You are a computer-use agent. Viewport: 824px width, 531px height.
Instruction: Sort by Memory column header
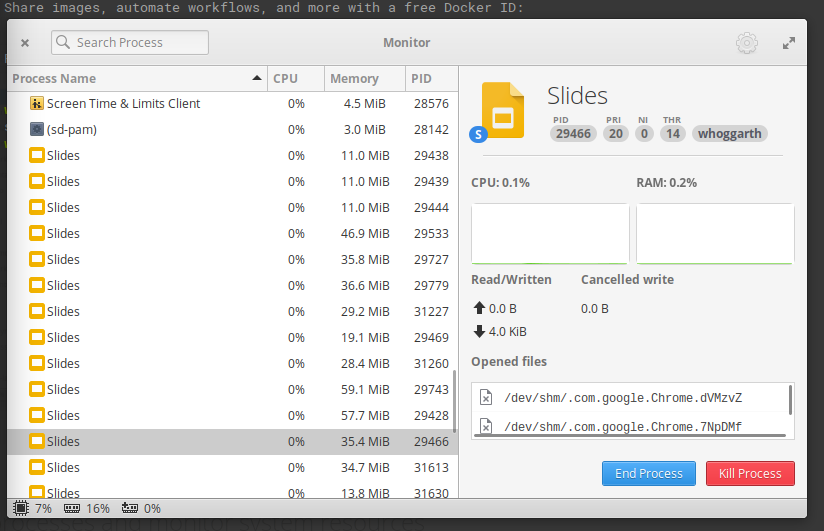(x=365, y=79)
